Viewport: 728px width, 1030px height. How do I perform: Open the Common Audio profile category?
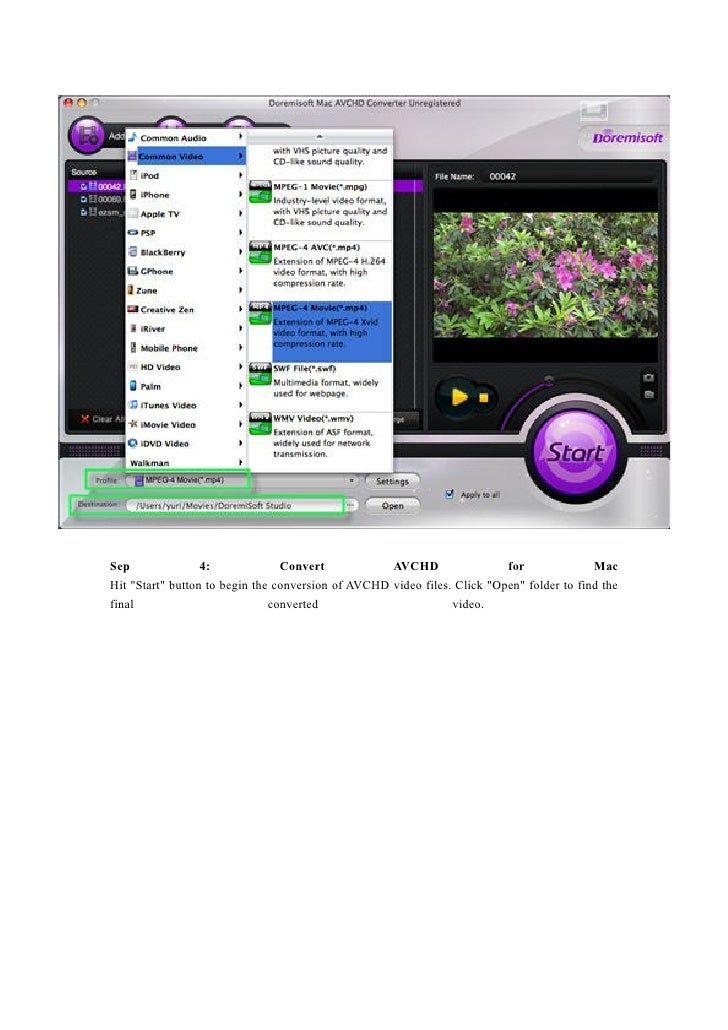pyautogui.click(x=186, y=138)
